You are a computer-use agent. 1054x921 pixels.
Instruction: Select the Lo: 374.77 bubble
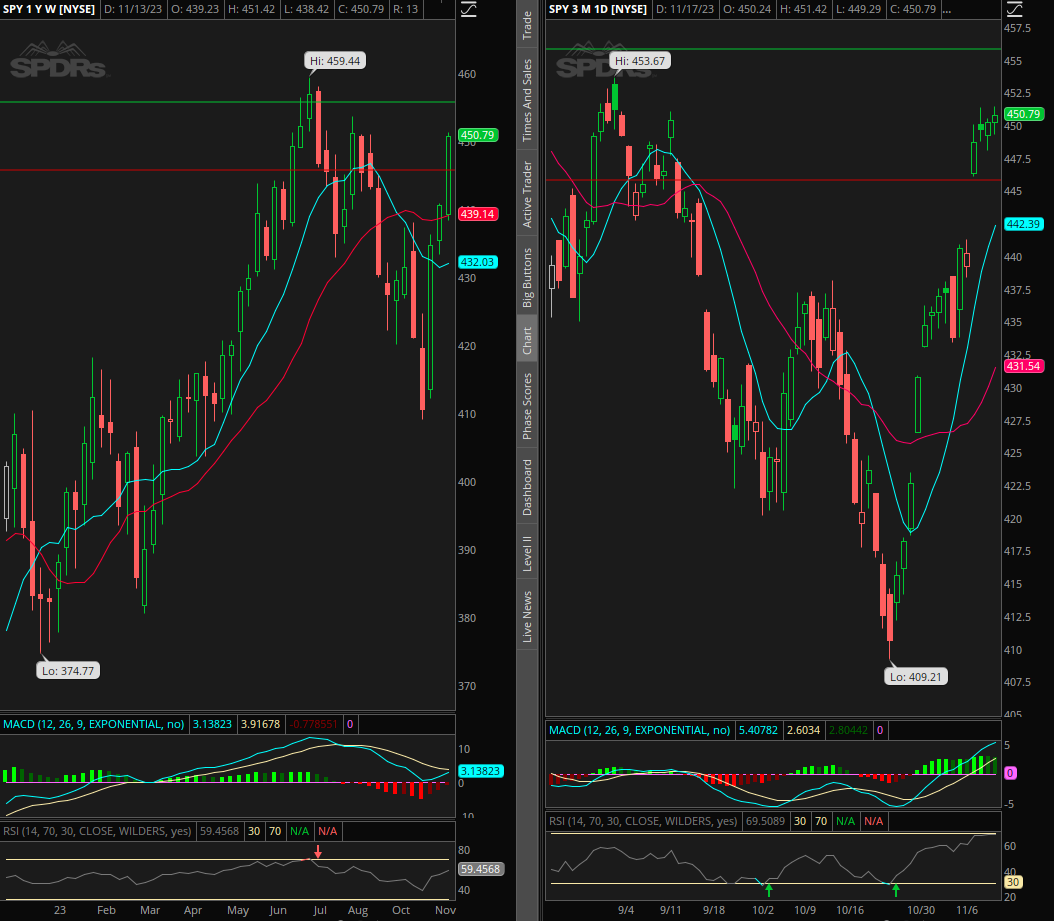tap(68, 670)
